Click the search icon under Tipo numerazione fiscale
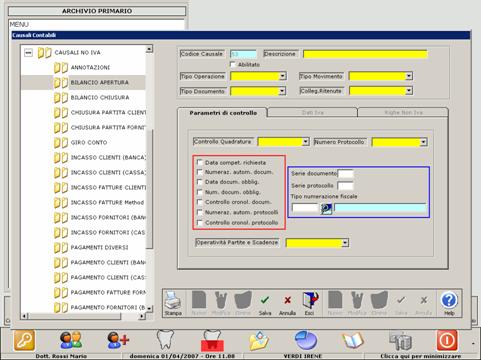Image resolution: width=481 pixels, height=360 pixels. (326, 209)
